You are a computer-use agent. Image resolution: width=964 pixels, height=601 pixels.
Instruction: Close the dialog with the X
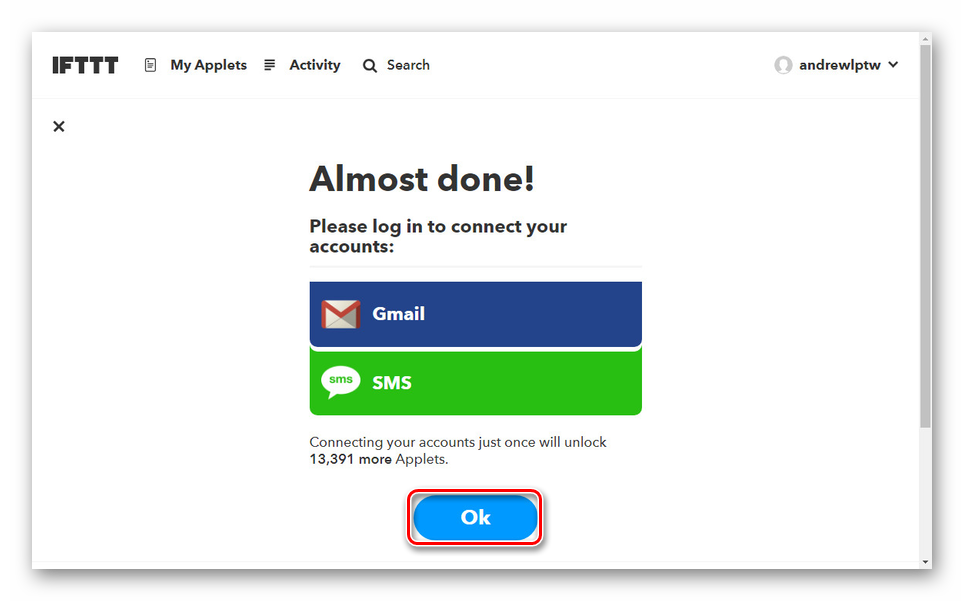pyautogui.click(x=59, y=127)
